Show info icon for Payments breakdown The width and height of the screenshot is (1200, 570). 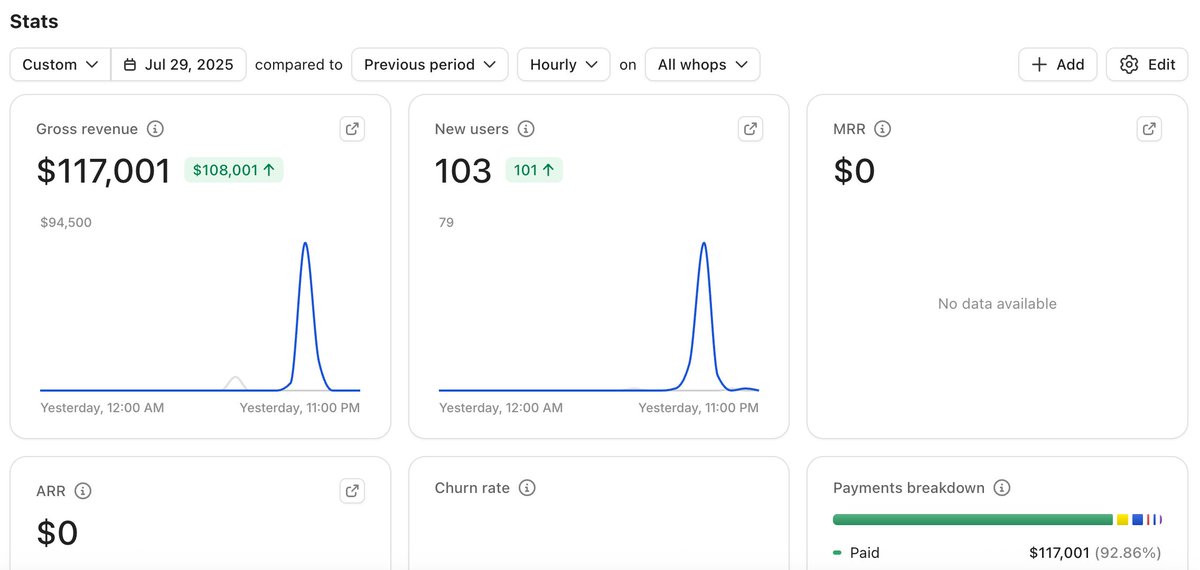click(x=1002, y=488)
